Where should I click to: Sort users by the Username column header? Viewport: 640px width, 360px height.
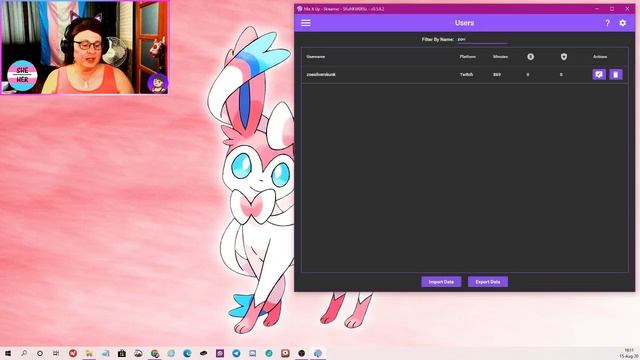coord(316,57)
